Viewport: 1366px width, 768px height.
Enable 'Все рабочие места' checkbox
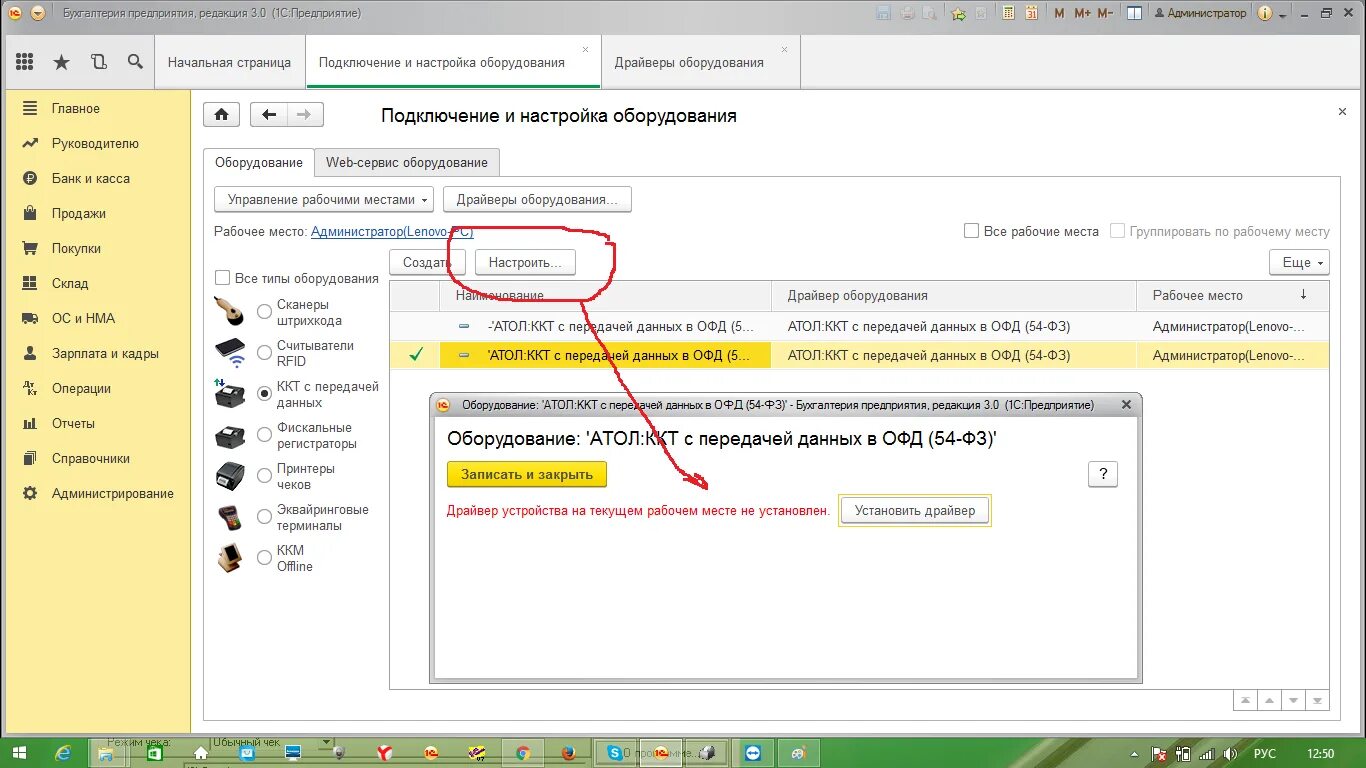point(971,231)
